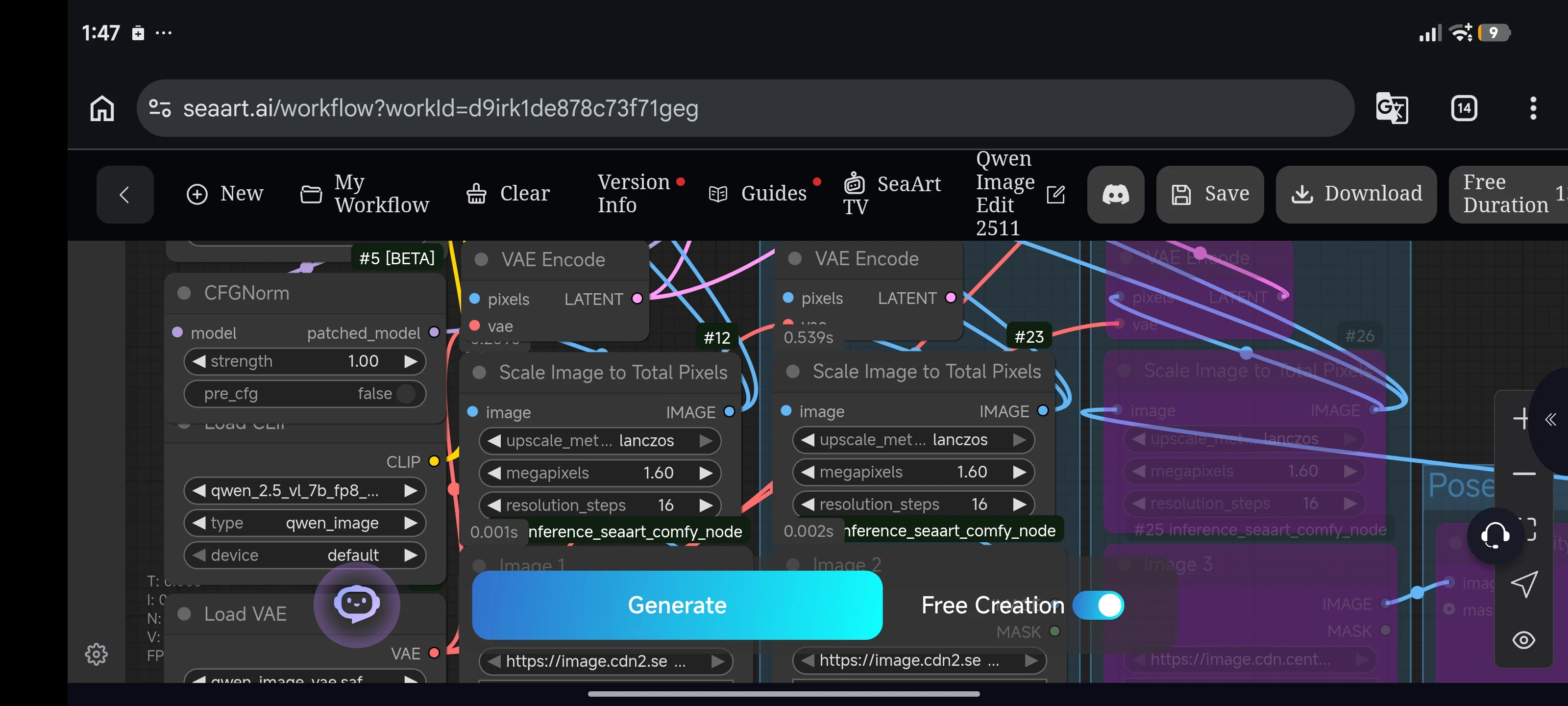Open site settings icon in address bar
1568x706 pixels.
[159, 108]
